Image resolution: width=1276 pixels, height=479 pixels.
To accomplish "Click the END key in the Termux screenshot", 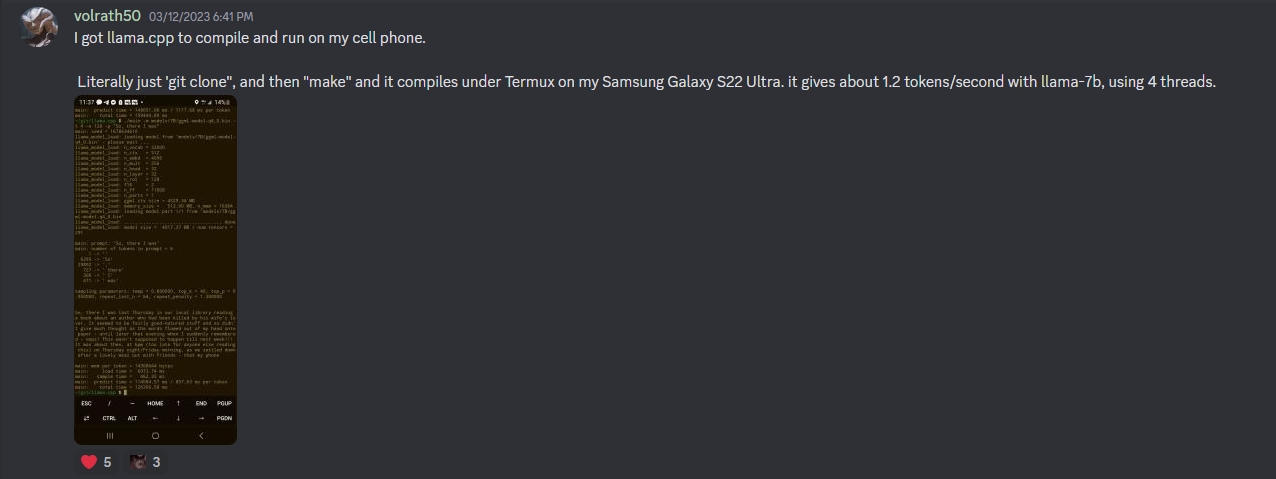I will click(201, 403).
